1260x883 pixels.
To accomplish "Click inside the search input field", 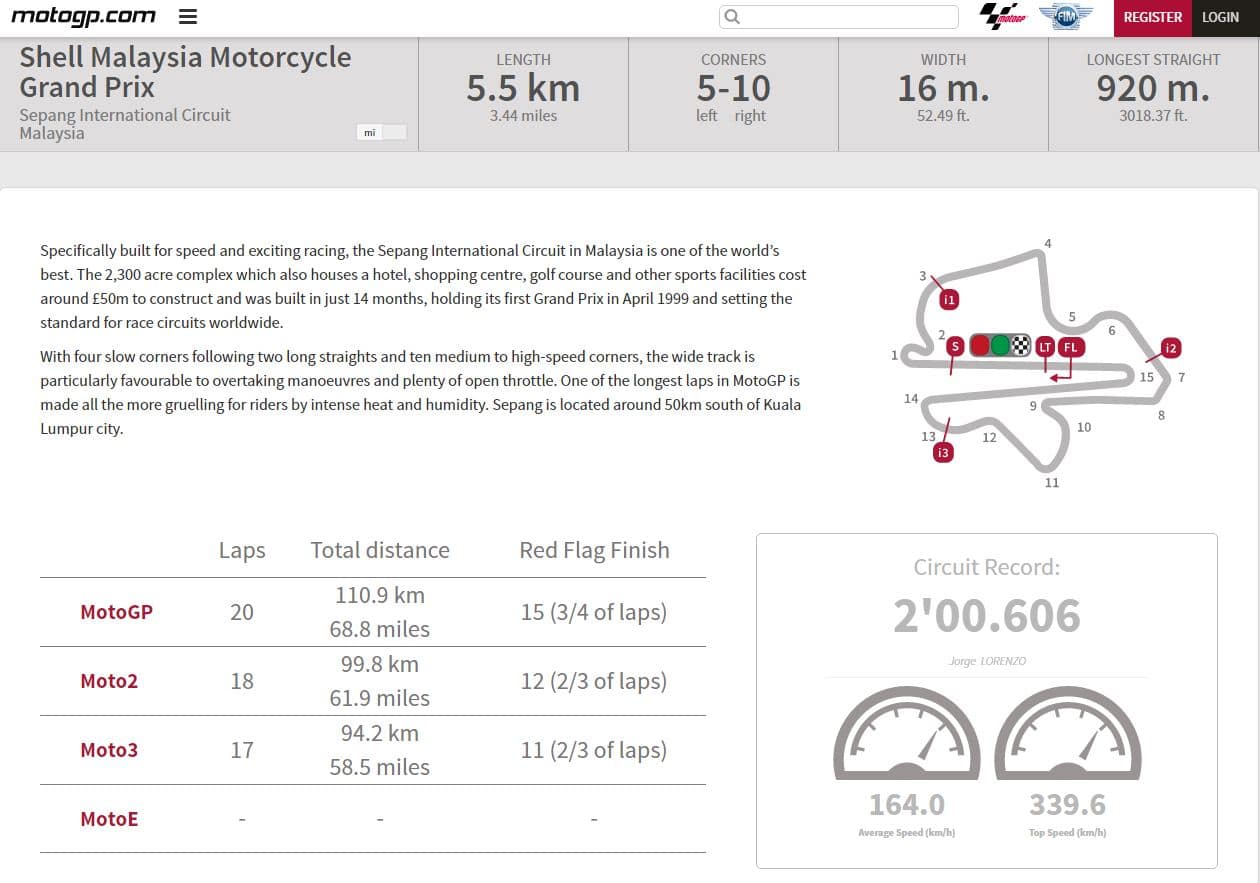I will pyautogui.click(x=838, y=17).
